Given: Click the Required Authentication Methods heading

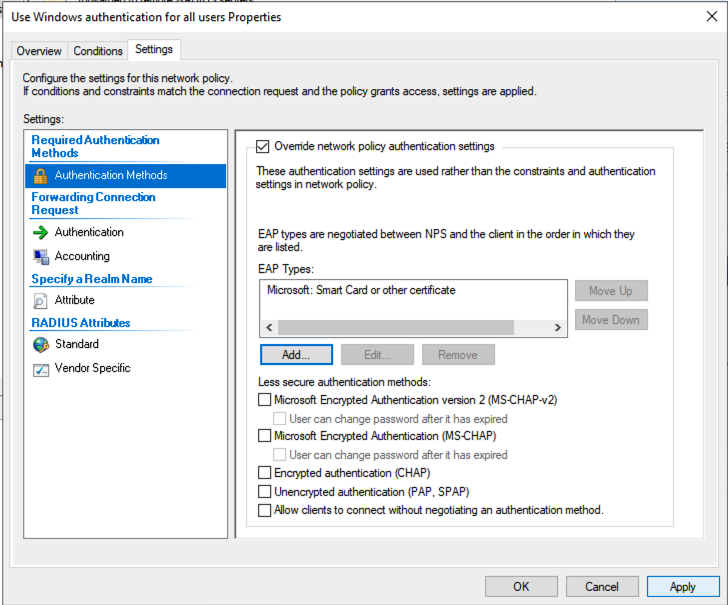Looking at the screenshot, I should (x=95, y=146).
